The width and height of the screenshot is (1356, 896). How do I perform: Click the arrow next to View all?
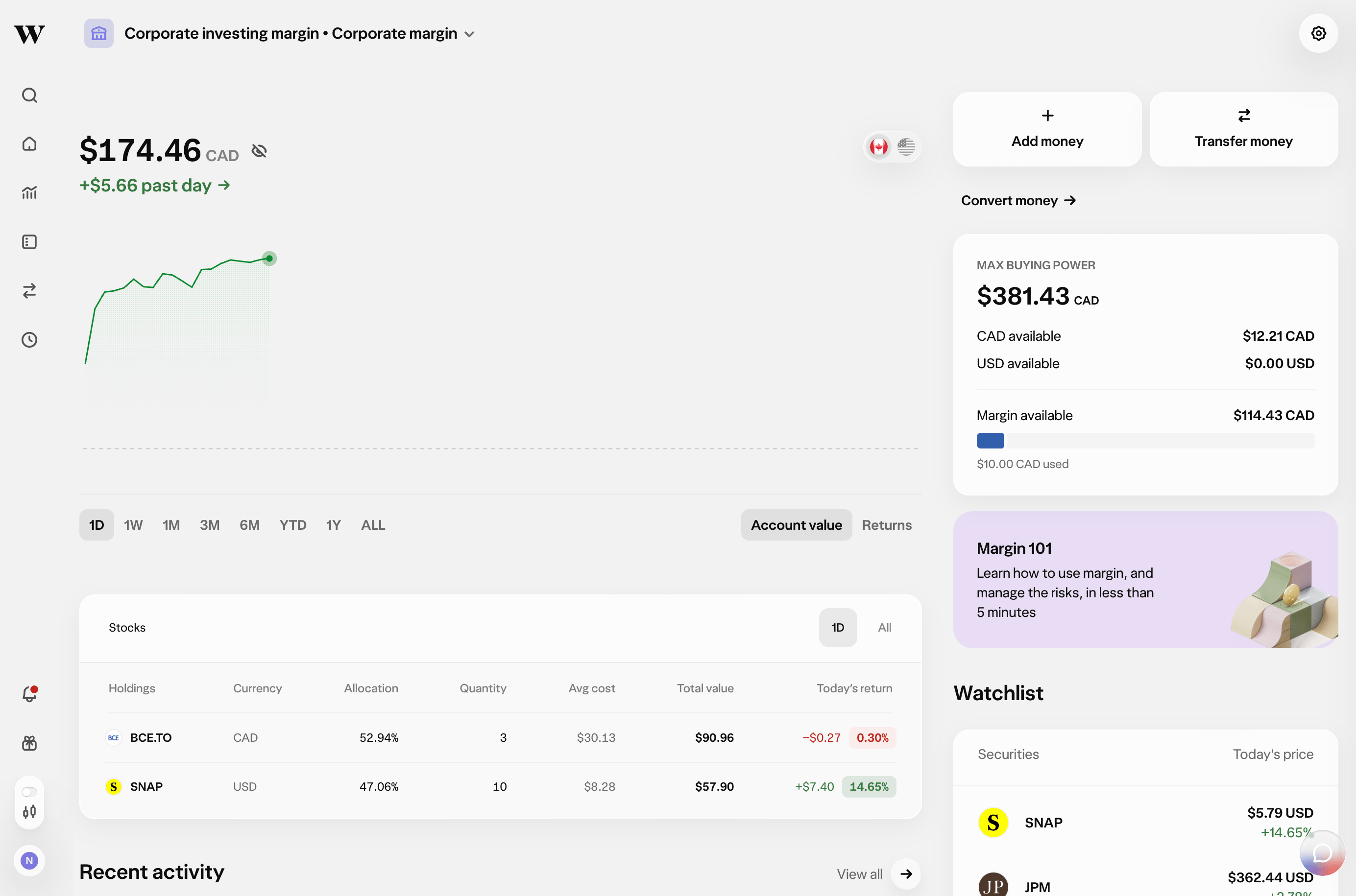pos(906,873)
